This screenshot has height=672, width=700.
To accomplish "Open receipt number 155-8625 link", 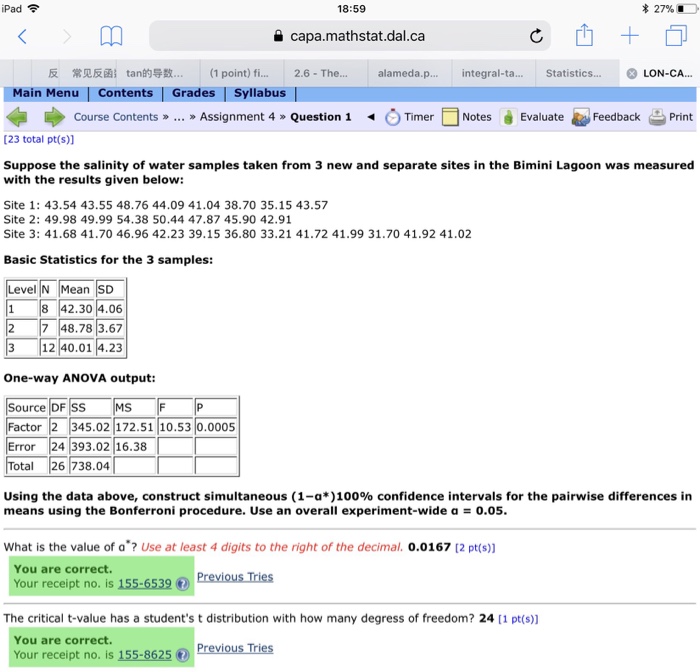I will (x=145, y=655).
